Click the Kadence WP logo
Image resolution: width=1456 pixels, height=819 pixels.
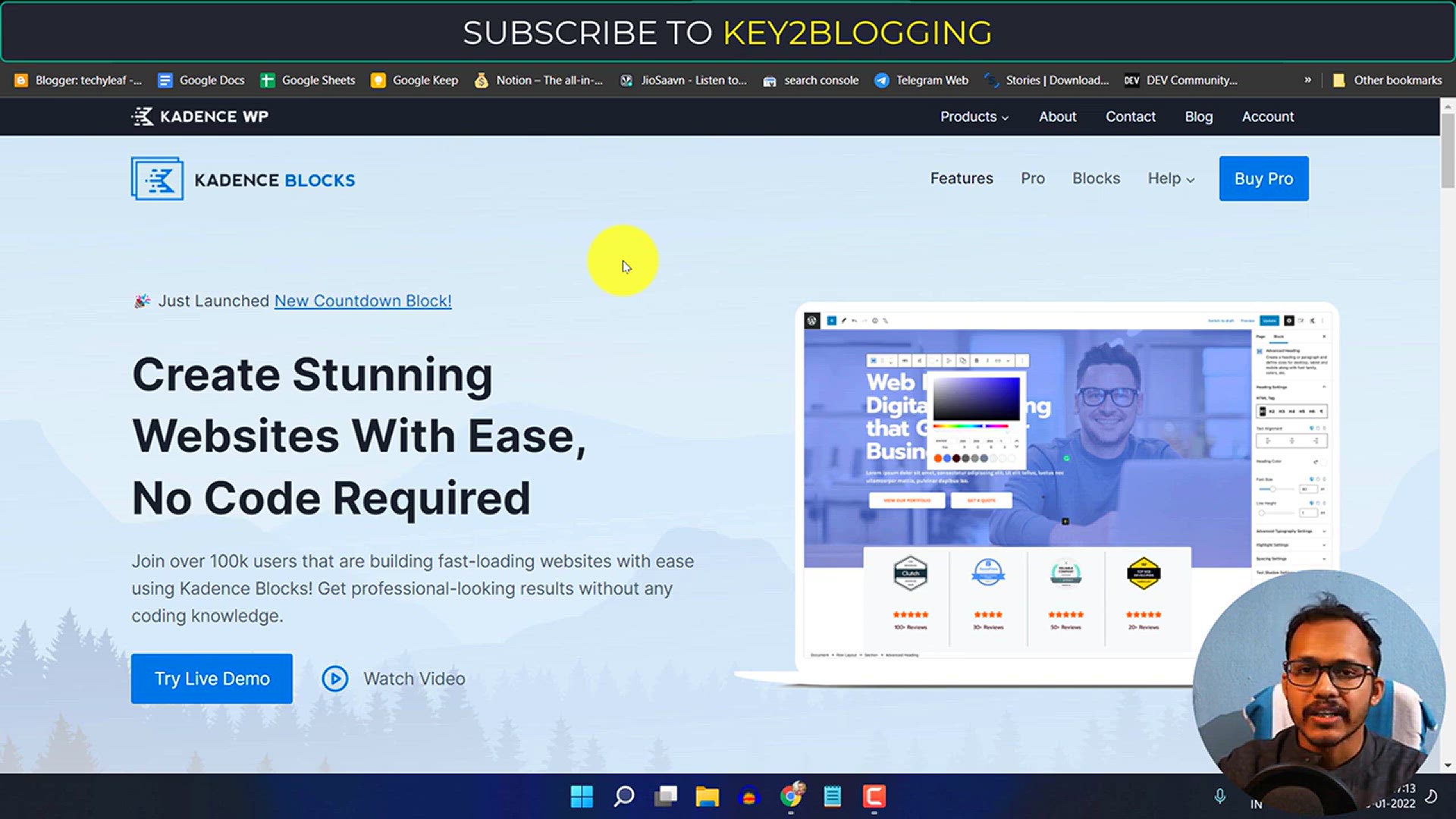coord(200,117)
